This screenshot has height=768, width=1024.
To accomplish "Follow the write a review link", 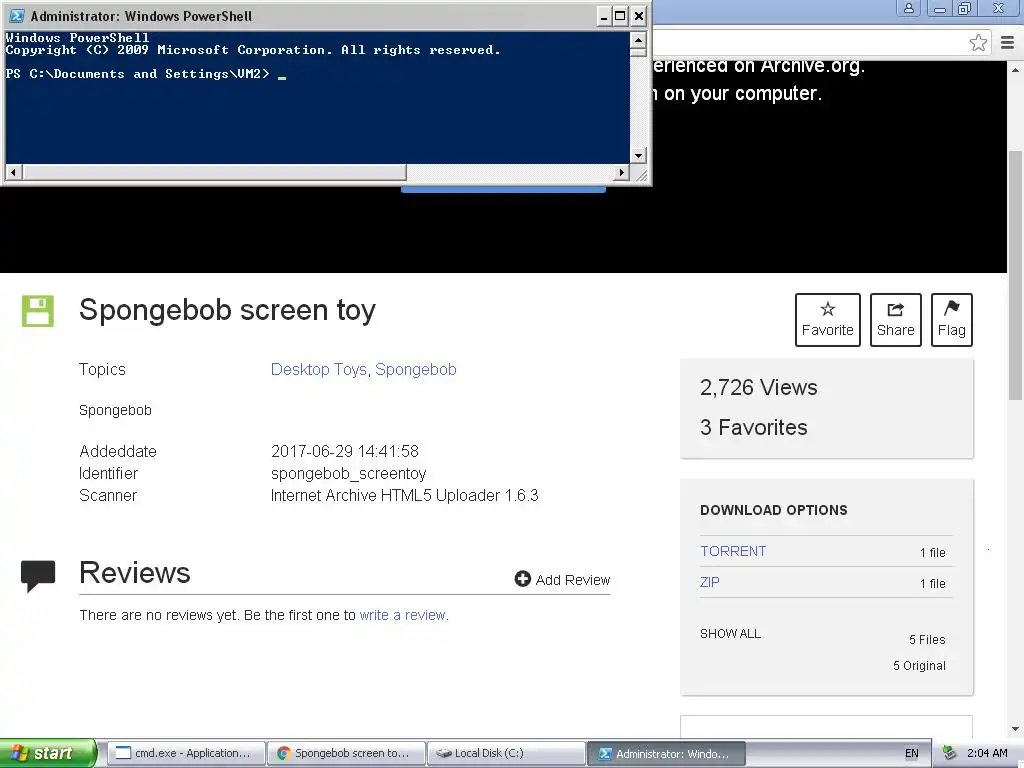I will click(x=403, y=615).
